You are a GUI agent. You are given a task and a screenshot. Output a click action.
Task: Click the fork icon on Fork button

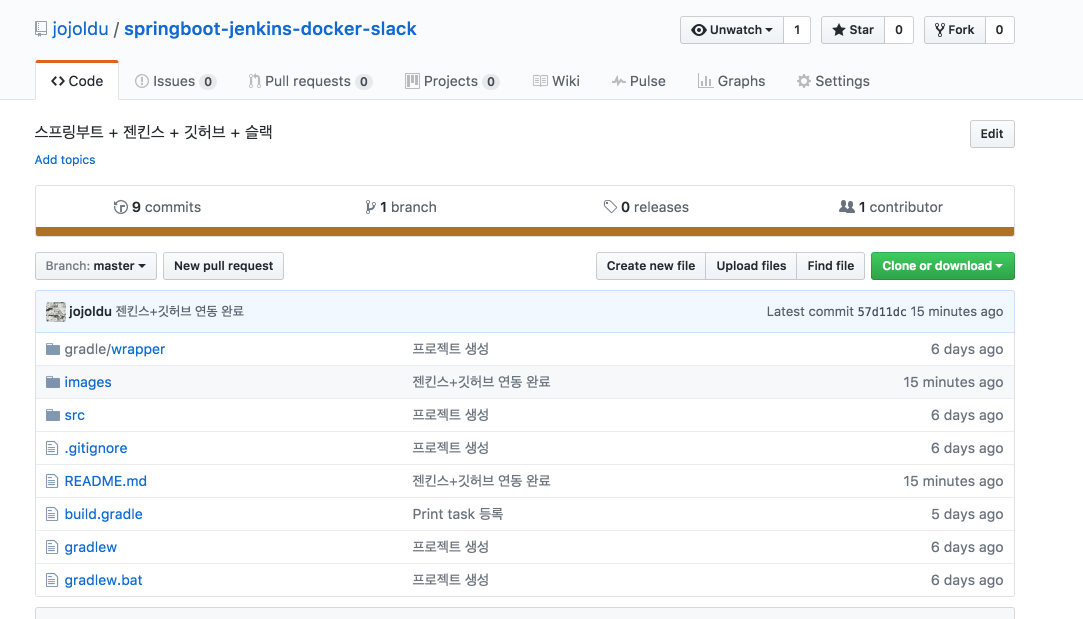tap(939, 30)
